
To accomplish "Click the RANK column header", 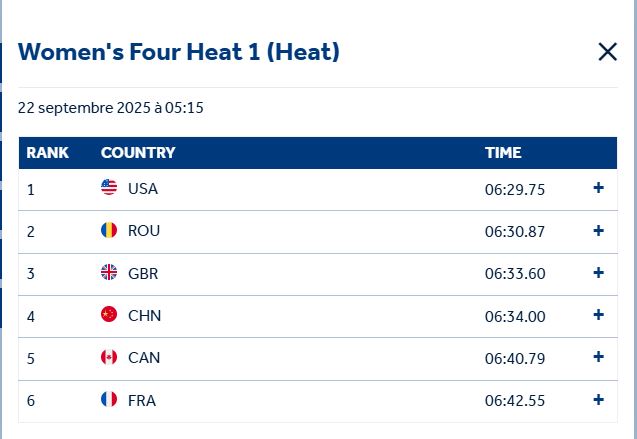I will pyautogui.click(x=47, y=153).
